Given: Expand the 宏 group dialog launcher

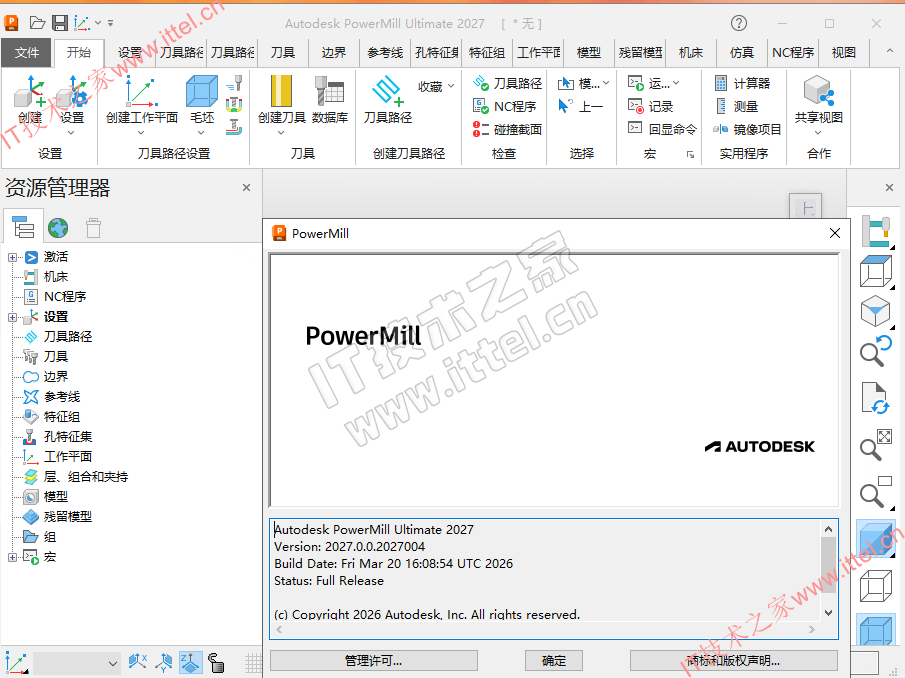Looking at the screenshot, I should coord(690,155).
